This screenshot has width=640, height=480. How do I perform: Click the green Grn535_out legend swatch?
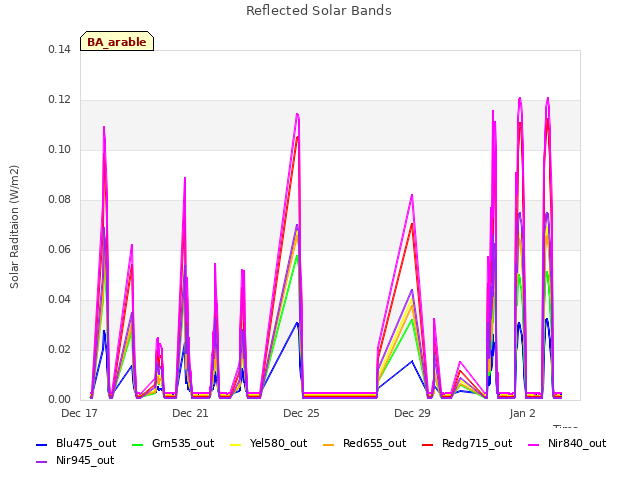pos(138,444)
